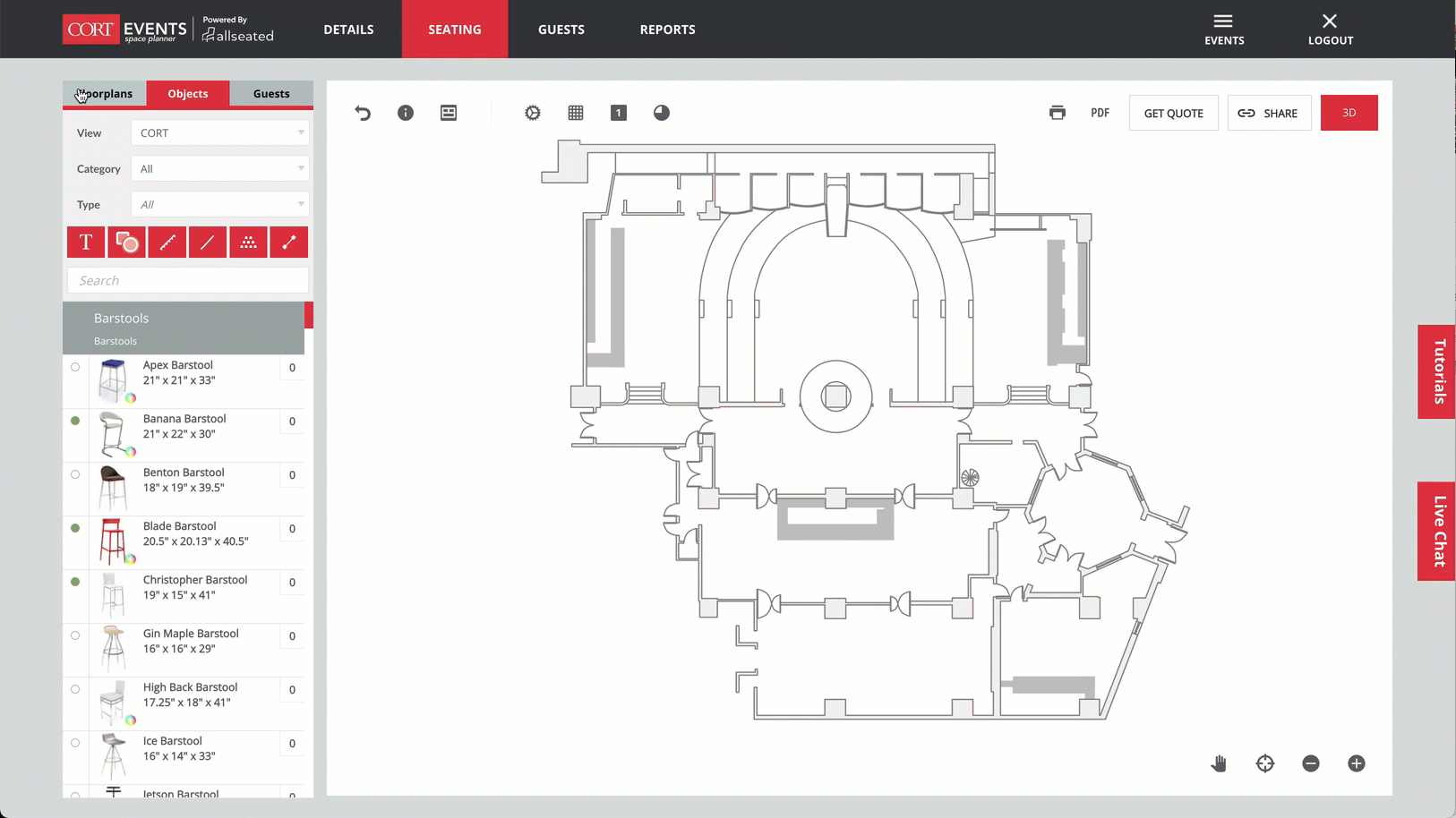1456x818 pixels.
Task: Select the ruler measurement tool
Action: tap(167, 242)
